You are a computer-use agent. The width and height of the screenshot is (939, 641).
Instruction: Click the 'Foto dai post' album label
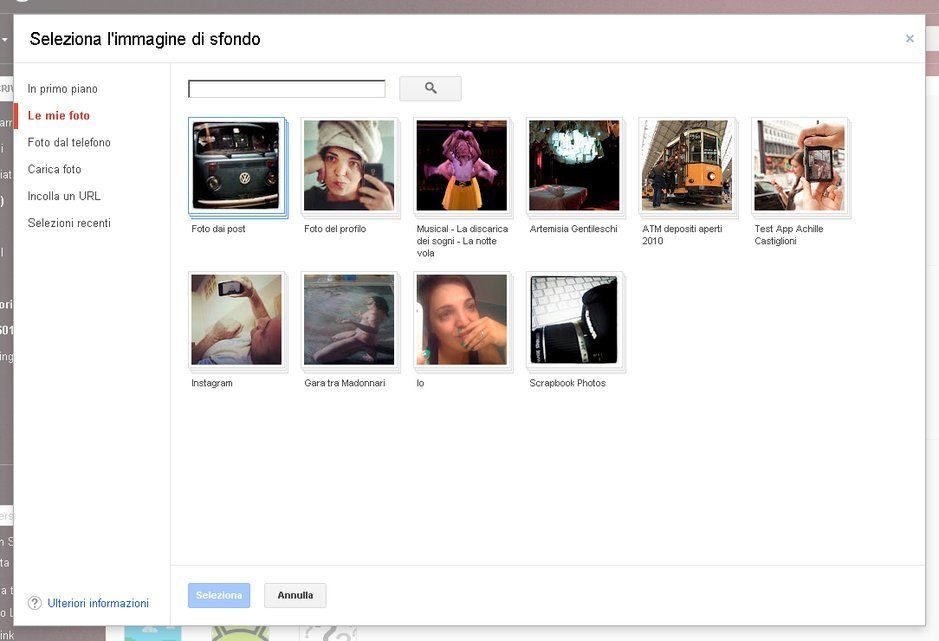218,229
